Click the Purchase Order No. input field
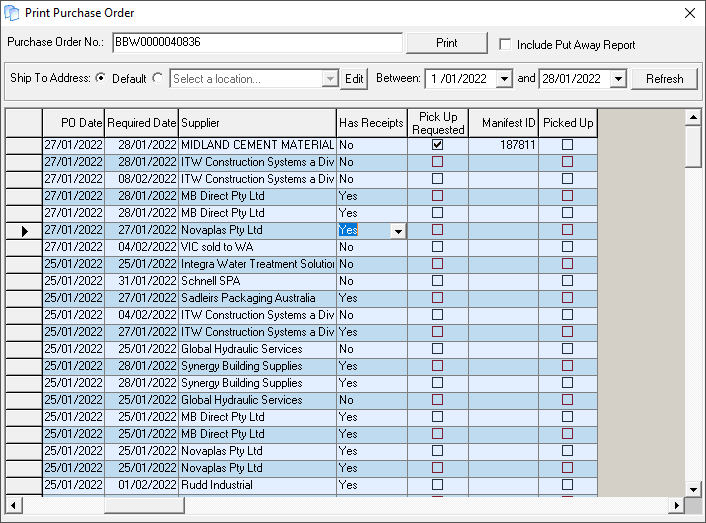 tap(257, 42)
